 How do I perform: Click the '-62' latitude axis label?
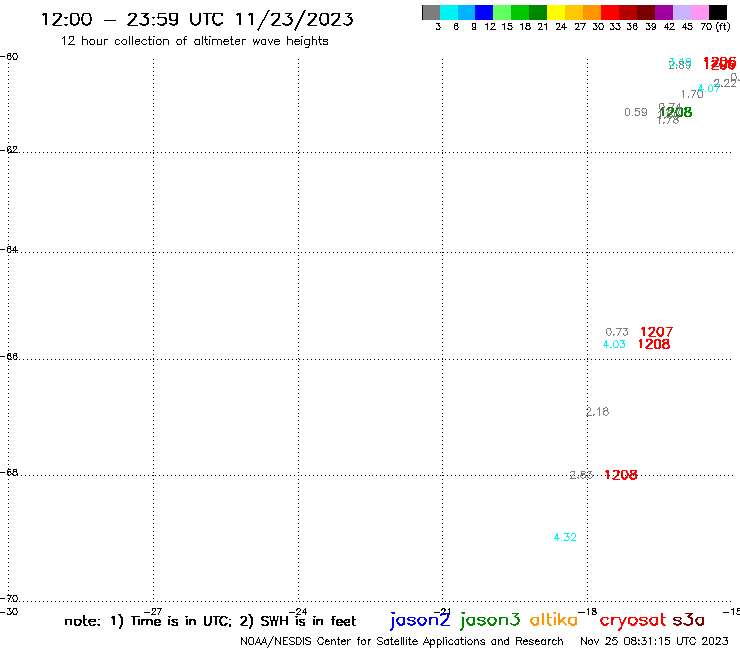pos(9,150)
